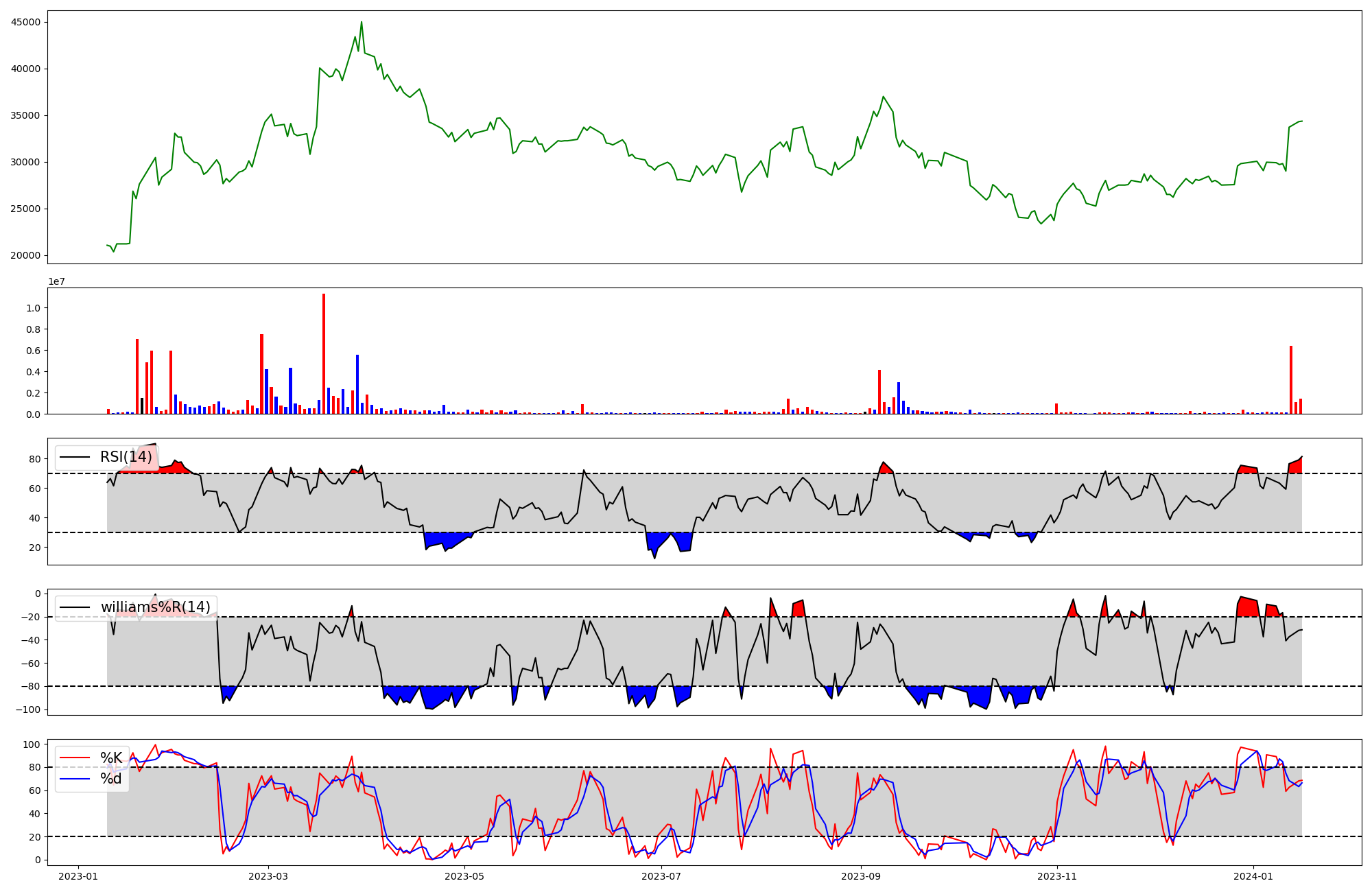Click the 2023-07 date axis label

661,876
